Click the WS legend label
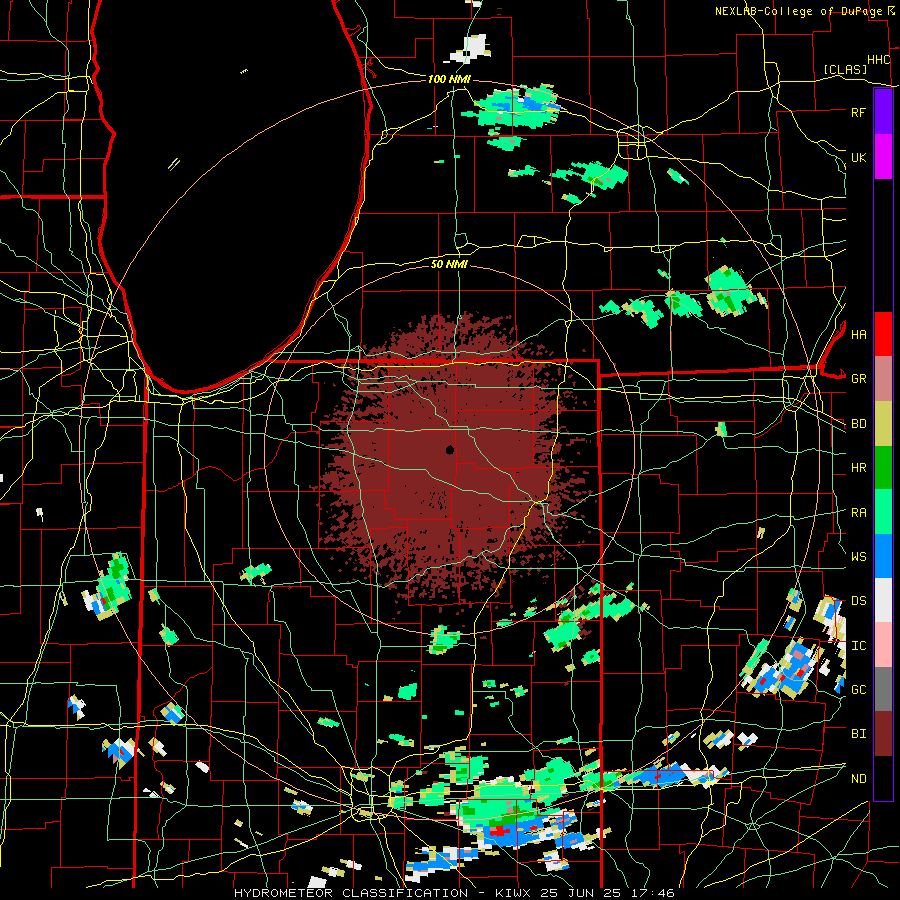The height and width of the screenshot is (900, 900). 858,556
